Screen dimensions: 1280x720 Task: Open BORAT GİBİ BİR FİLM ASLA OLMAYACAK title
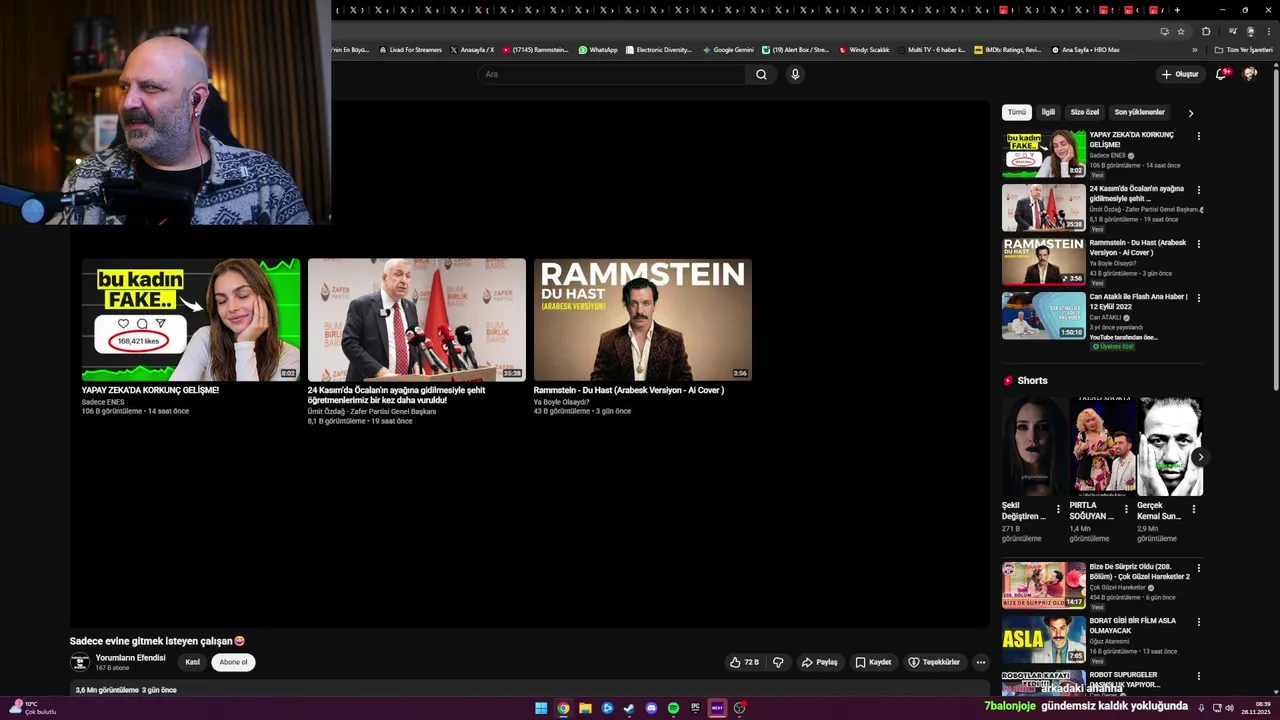1132,626
